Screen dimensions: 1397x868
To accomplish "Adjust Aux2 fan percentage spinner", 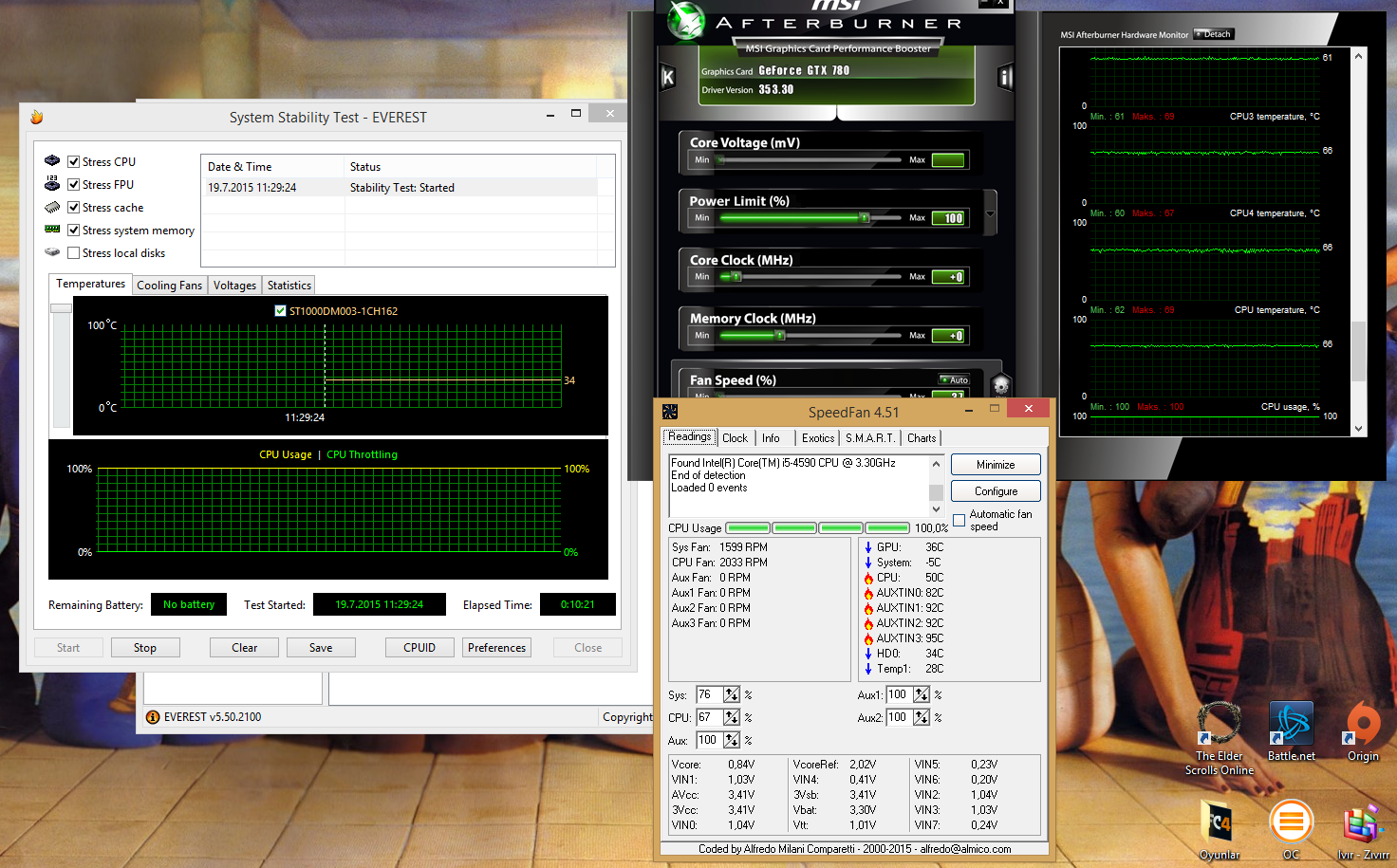I will click(x=922, y=717).
